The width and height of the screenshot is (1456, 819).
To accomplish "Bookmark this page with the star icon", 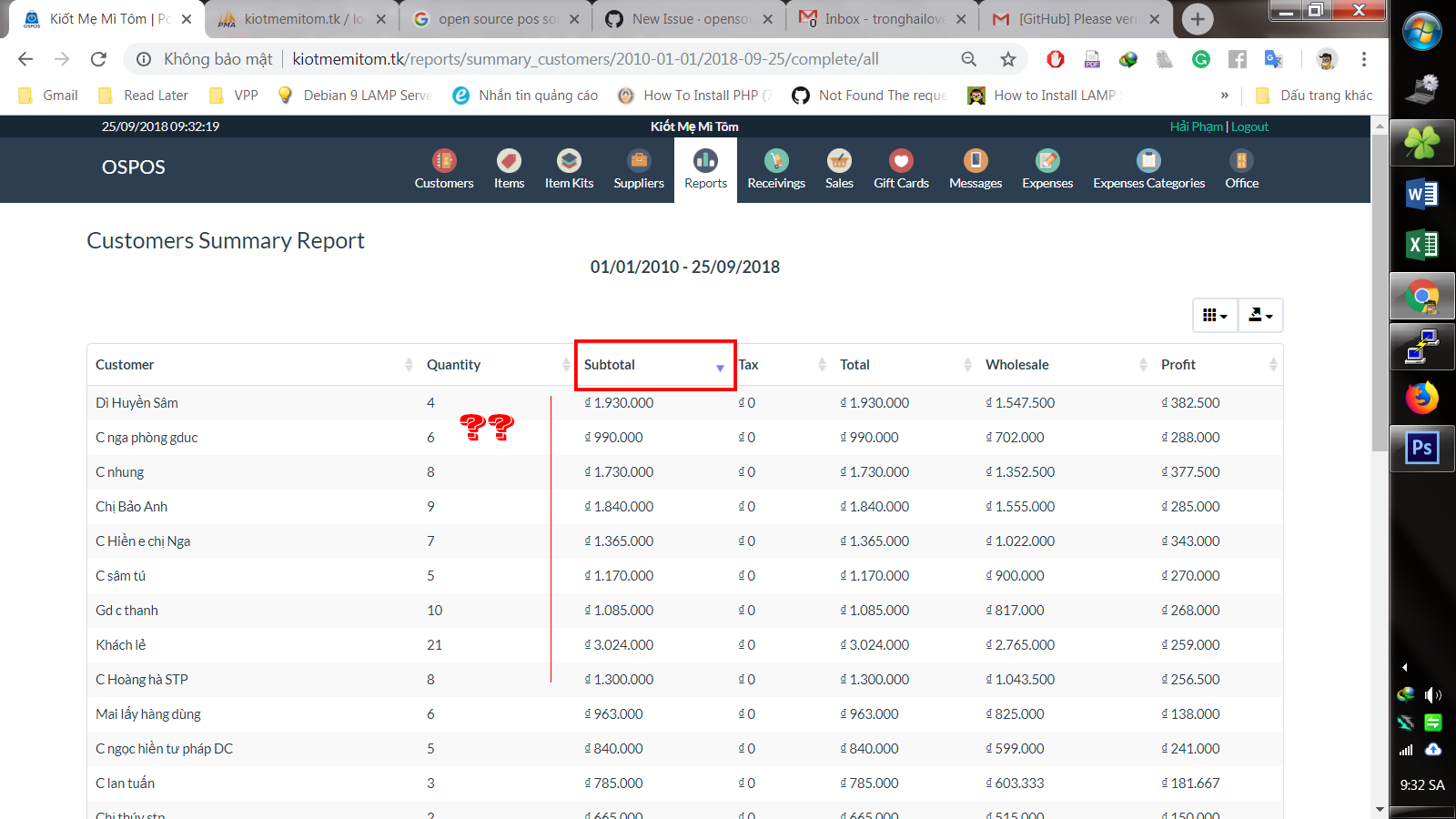I will coord(1007,59).
